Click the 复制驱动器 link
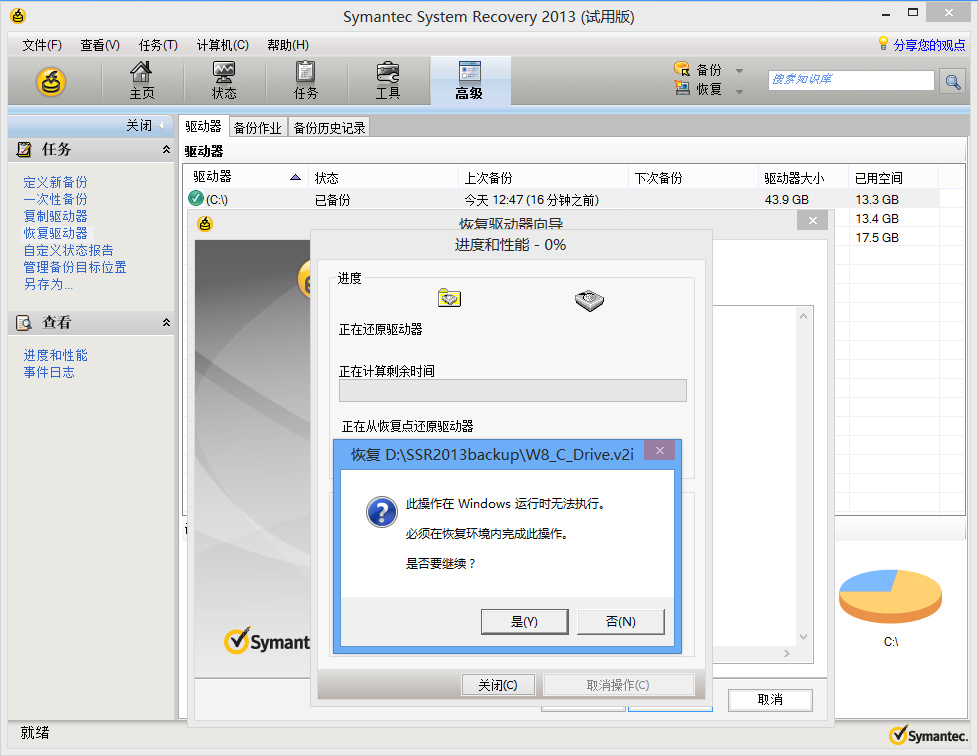The image size is (978, 756). [x=56, y=216]
